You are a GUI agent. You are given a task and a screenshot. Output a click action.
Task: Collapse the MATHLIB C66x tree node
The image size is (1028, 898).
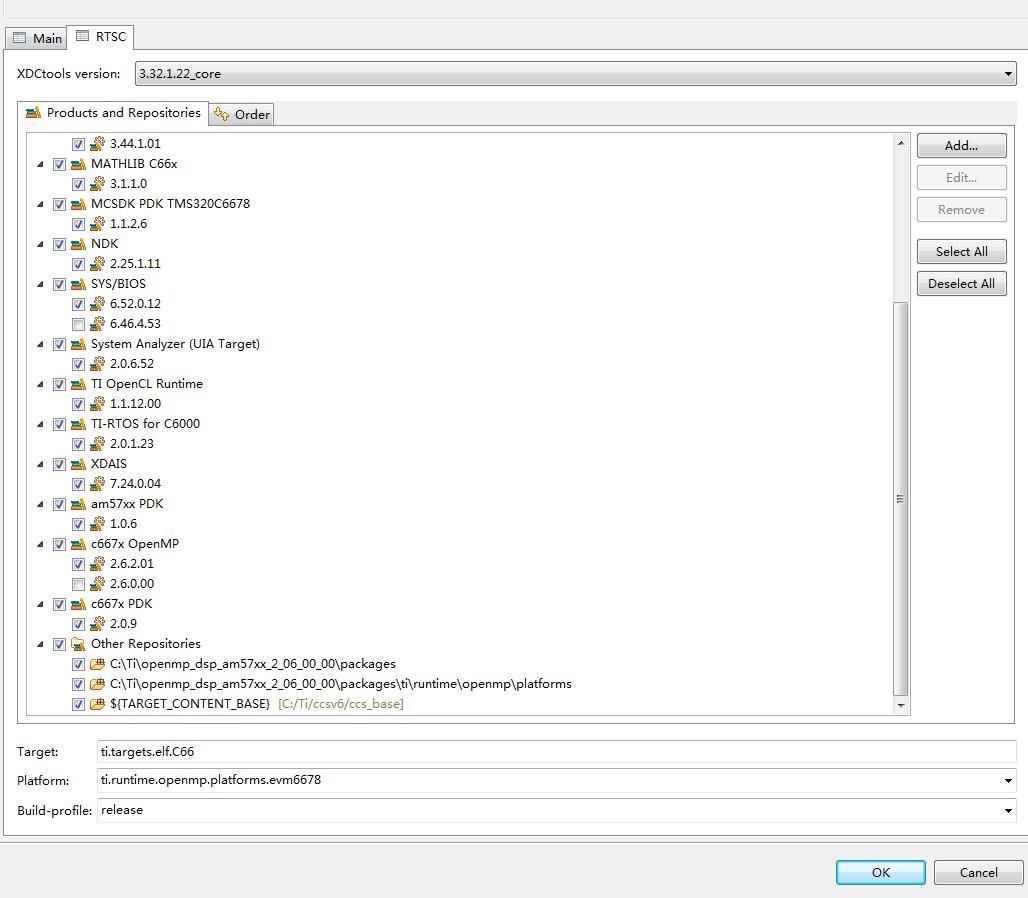click(41, 164)
